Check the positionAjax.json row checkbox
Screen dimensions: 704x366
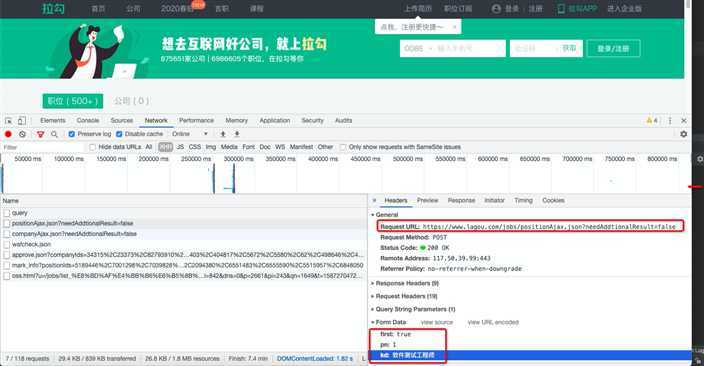(7, 223)
